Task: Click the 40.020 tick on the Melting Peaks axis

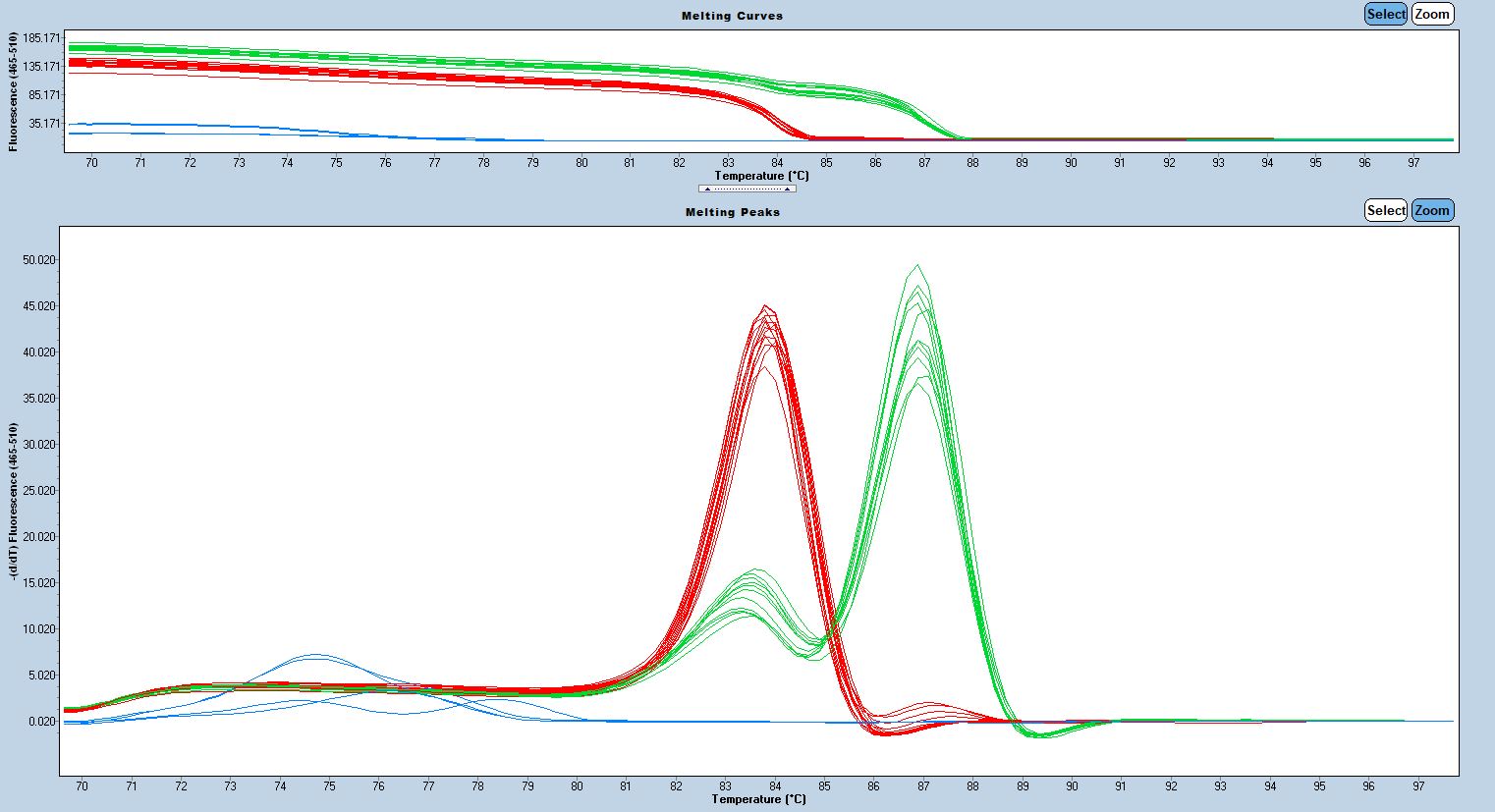Action: tap(39, 352)
